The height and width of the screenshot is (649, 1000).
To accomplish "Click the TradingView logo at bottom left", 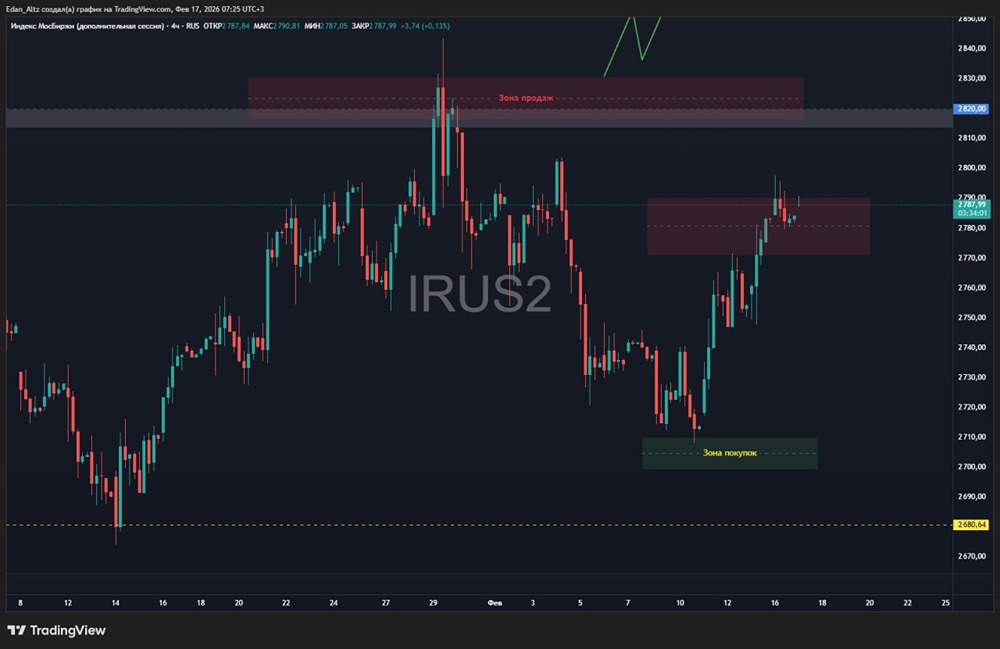I will click(56, 631).
